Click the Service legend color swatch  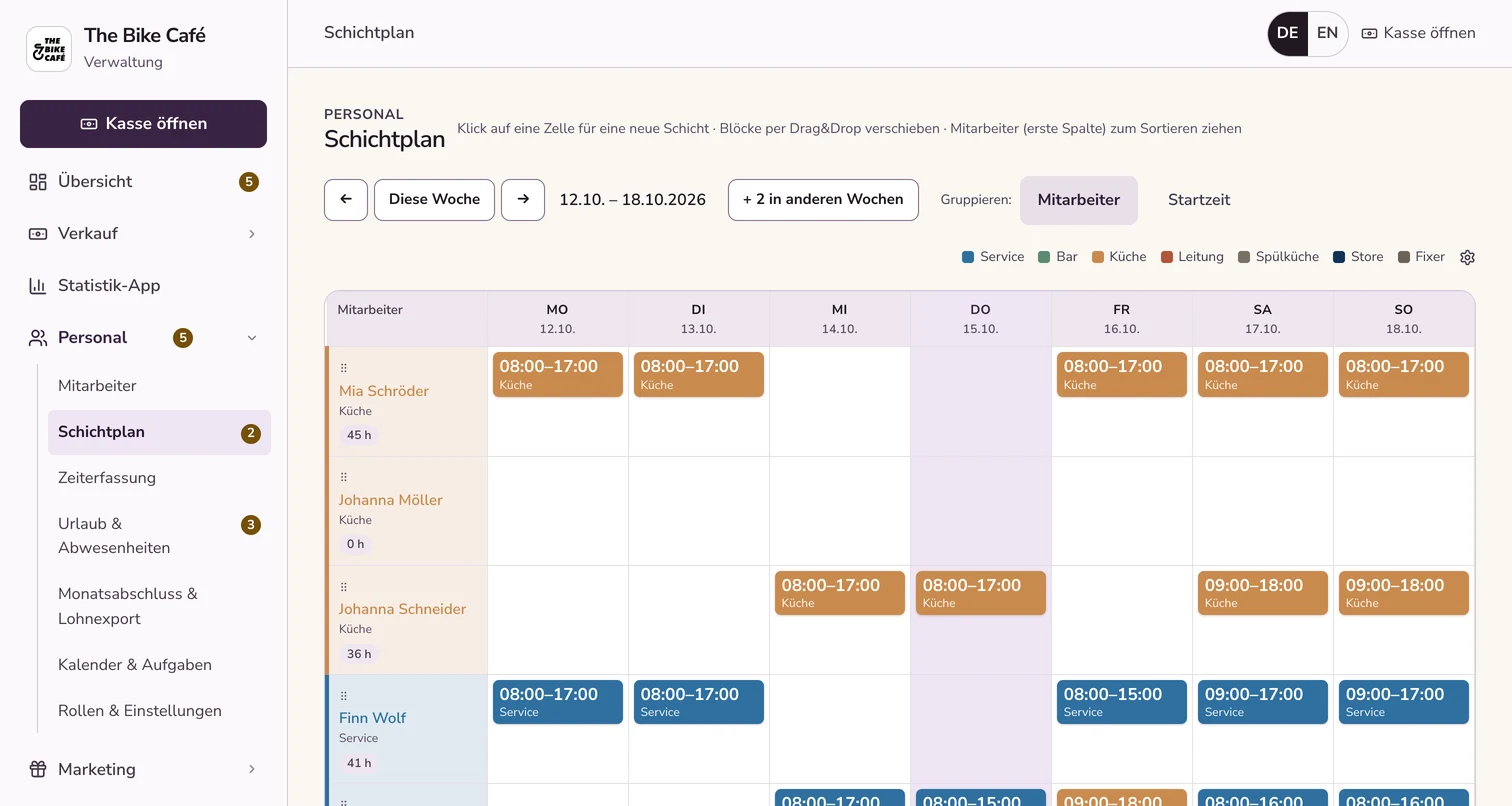point(968,257)
